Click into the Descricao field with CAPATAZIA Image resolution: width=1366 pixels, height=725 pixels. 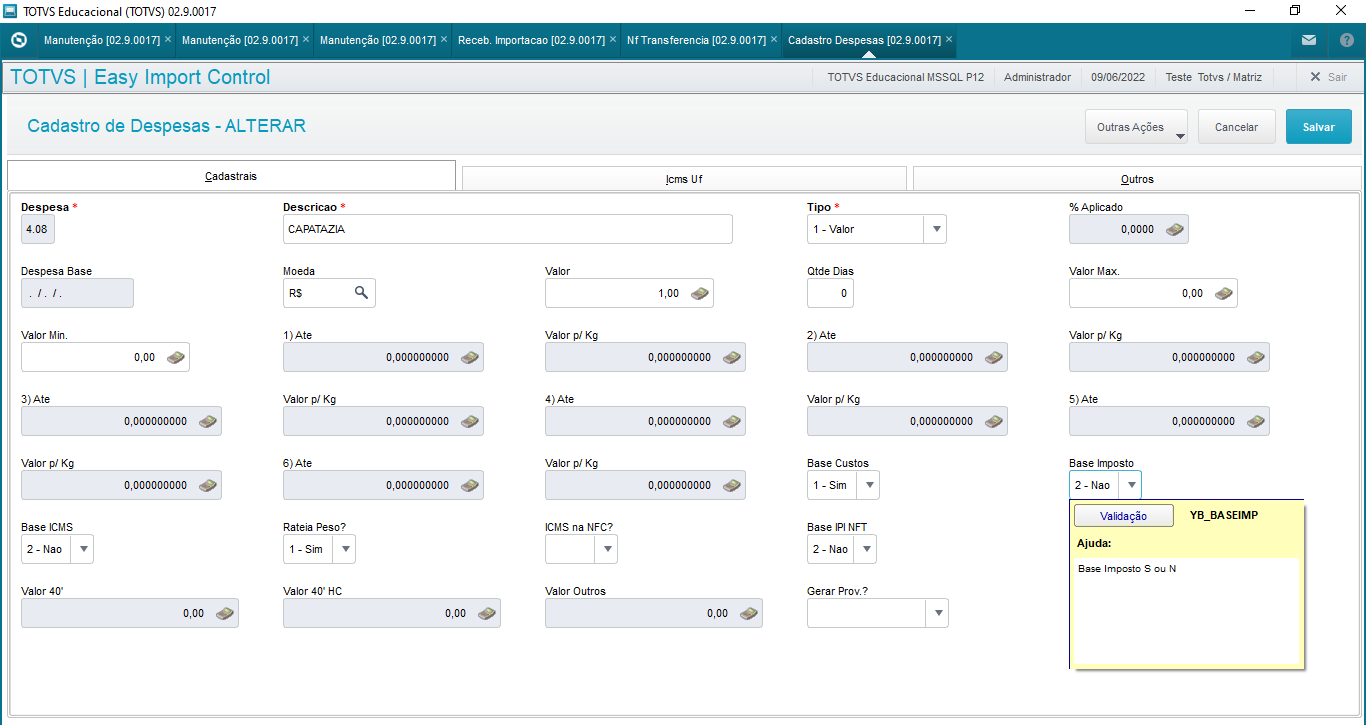(507, 229)
